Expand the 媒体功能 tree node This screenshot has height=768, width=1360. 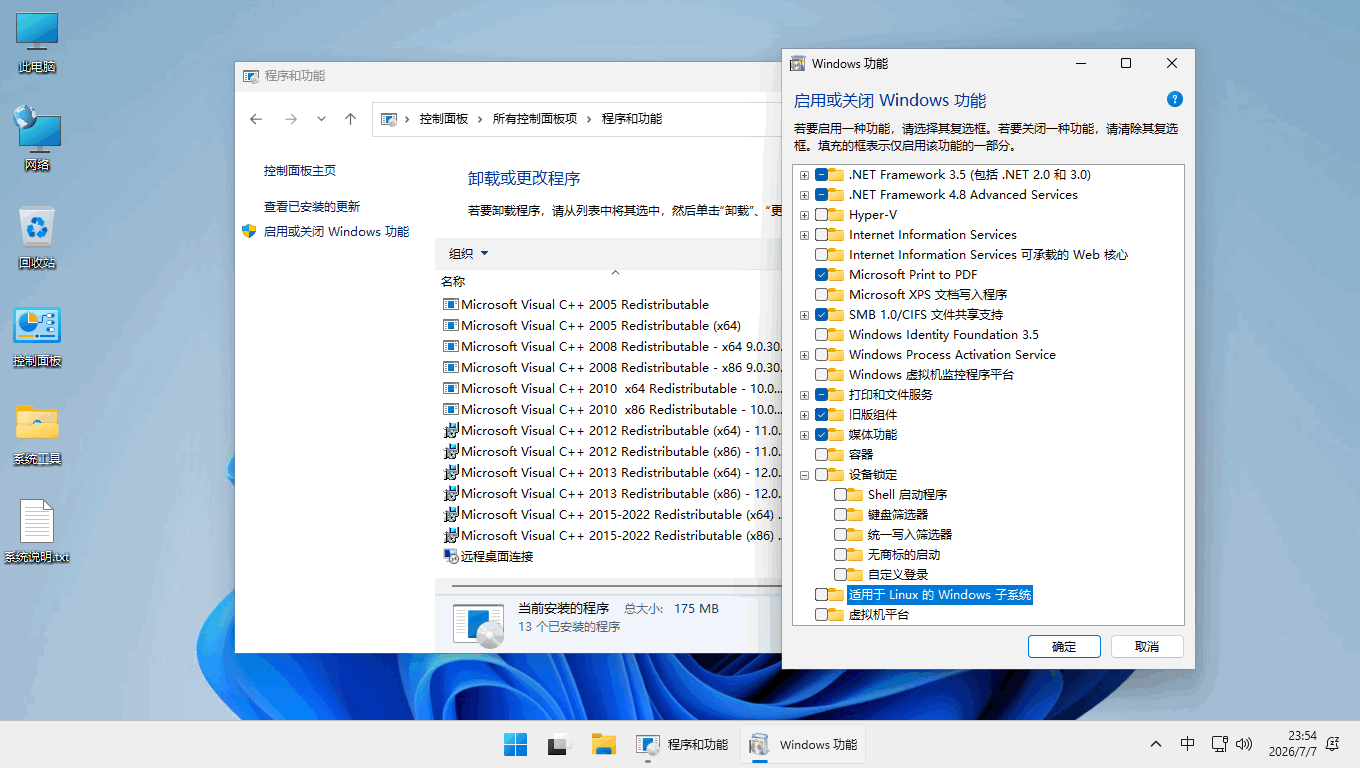click(x=804, y=435)
